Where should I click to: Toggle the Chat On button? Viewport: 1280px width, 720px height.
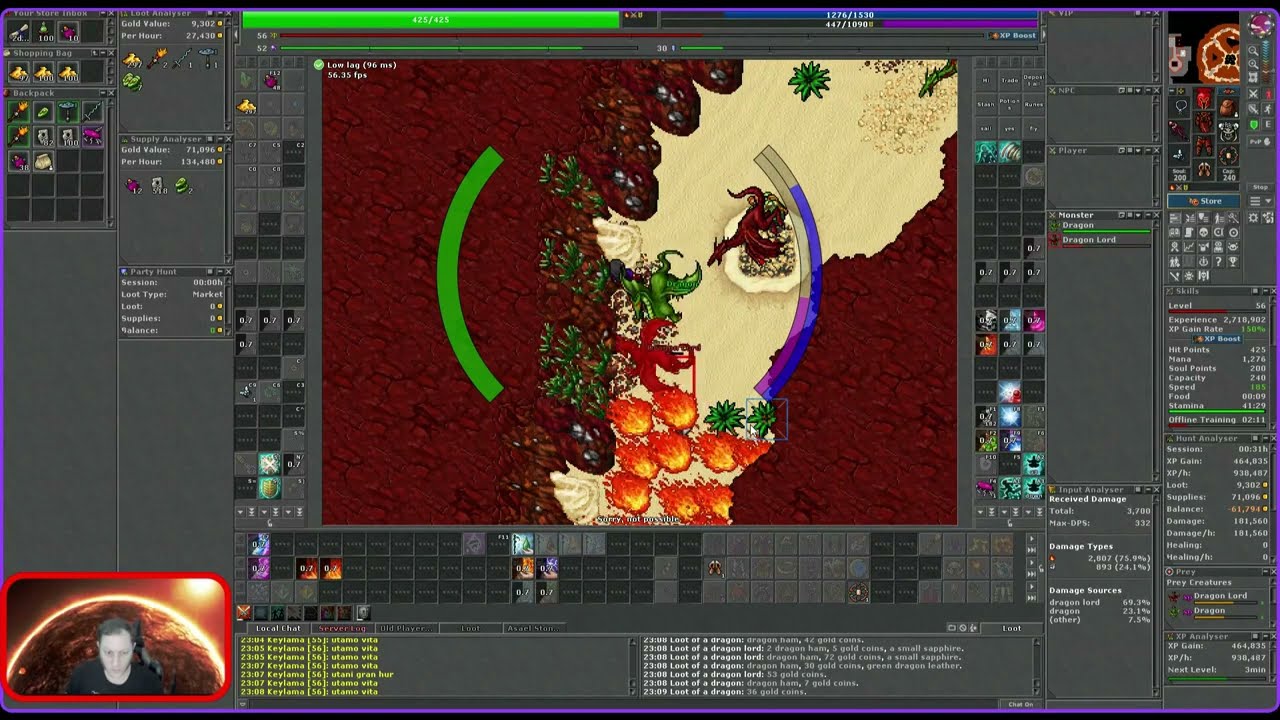(1020, 704)
